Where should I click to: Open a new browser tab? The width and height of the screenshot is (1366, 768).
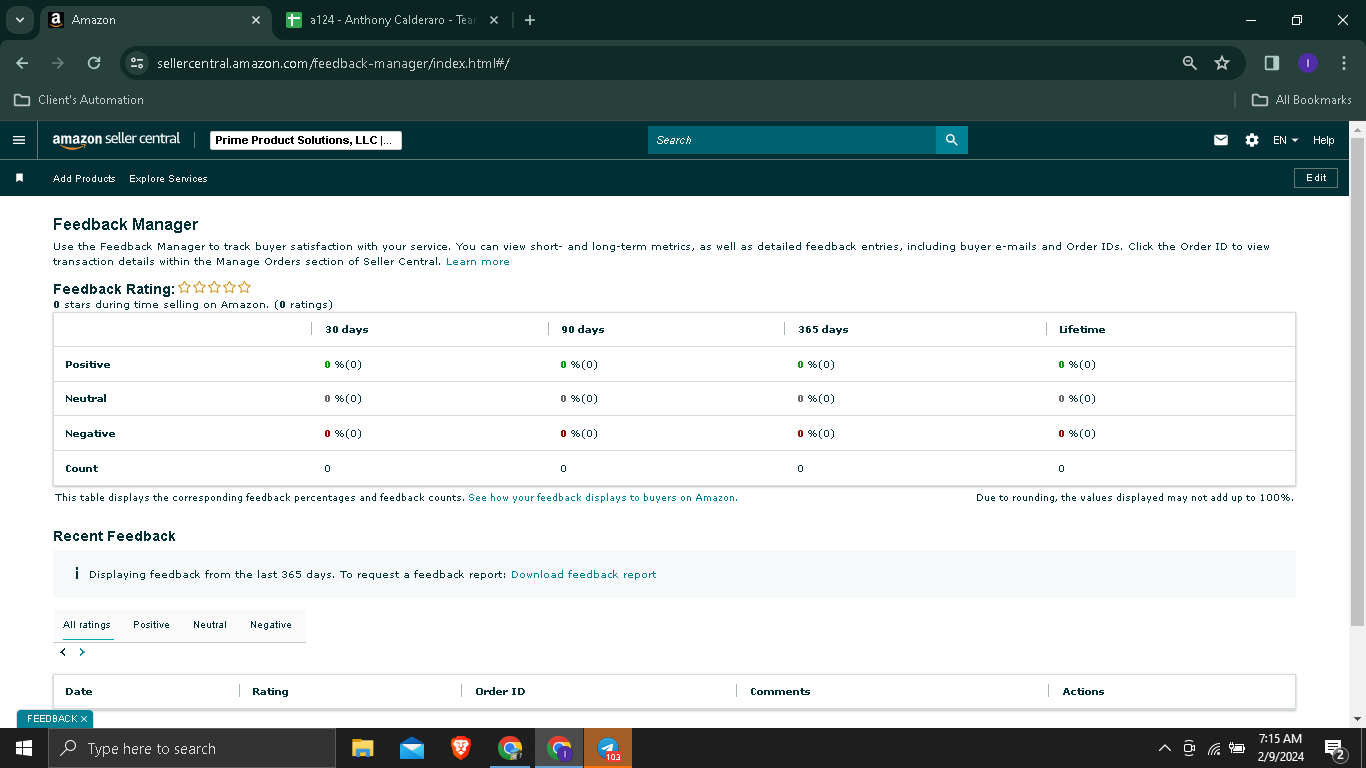coord(530,20)
